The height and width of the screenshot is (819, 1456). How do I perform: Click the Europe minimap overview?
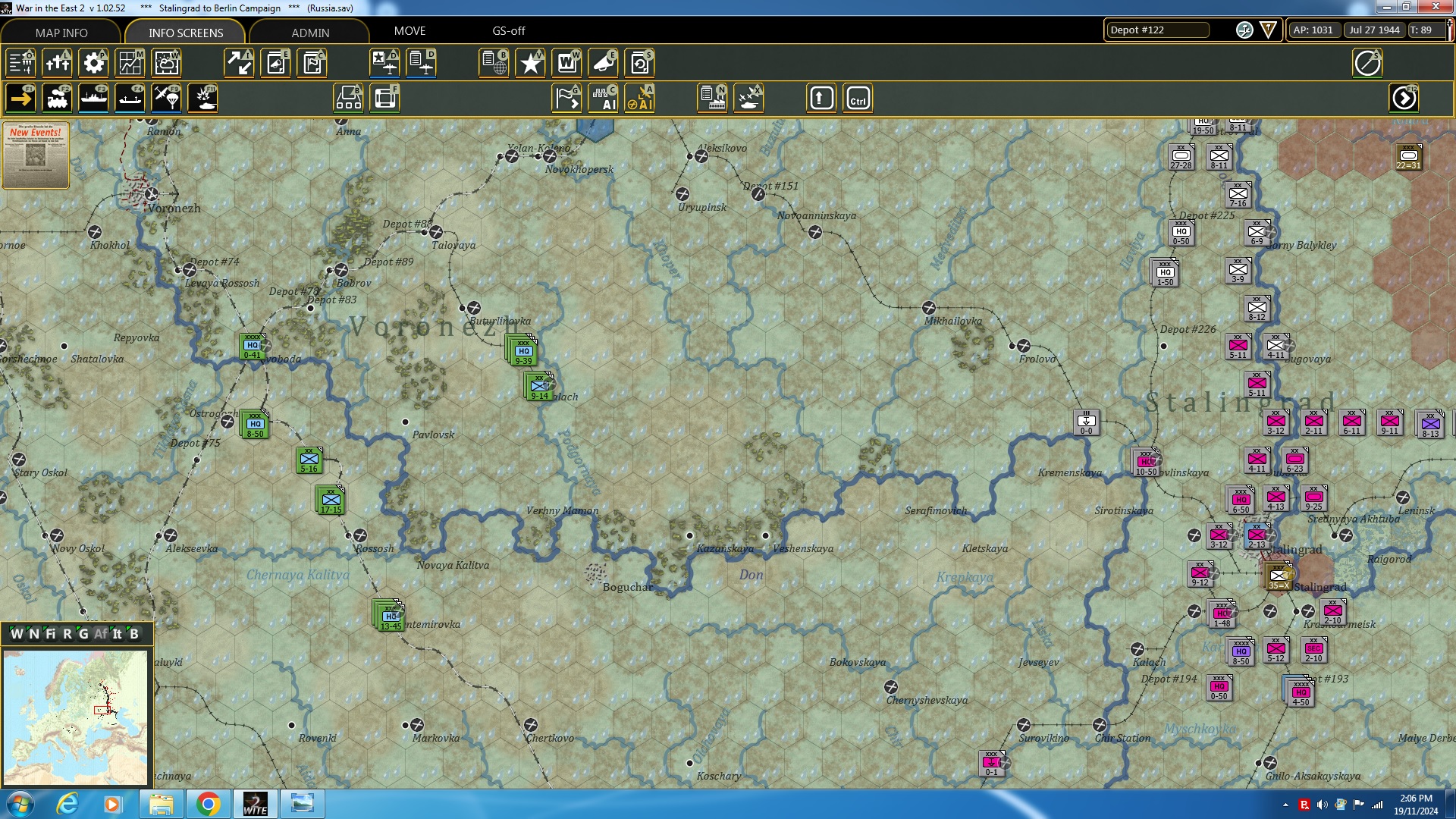tap(76, 717)
